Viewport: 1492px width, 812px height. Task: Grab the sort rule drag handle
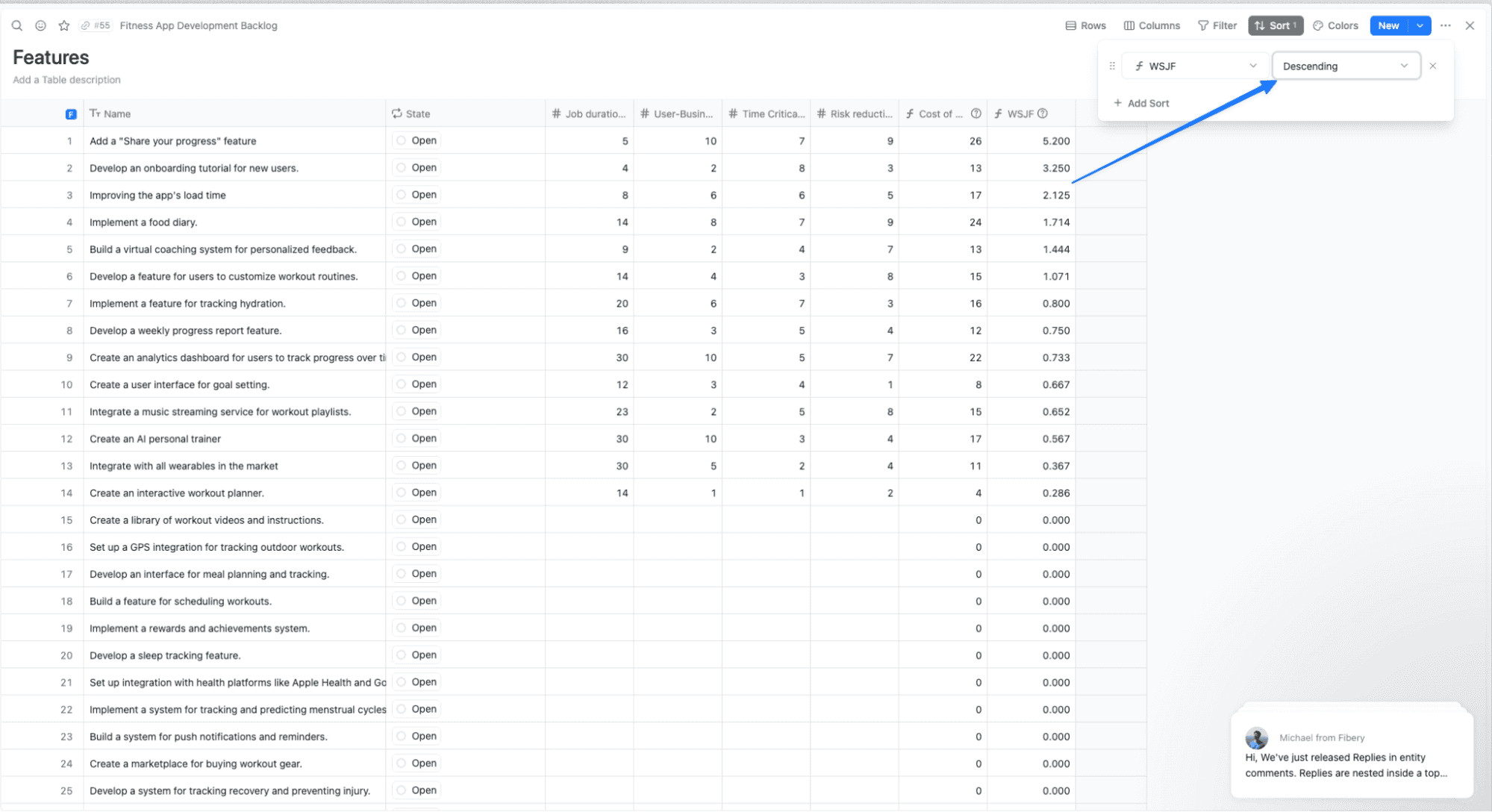pyautogui.click(x=1112, y=66)
